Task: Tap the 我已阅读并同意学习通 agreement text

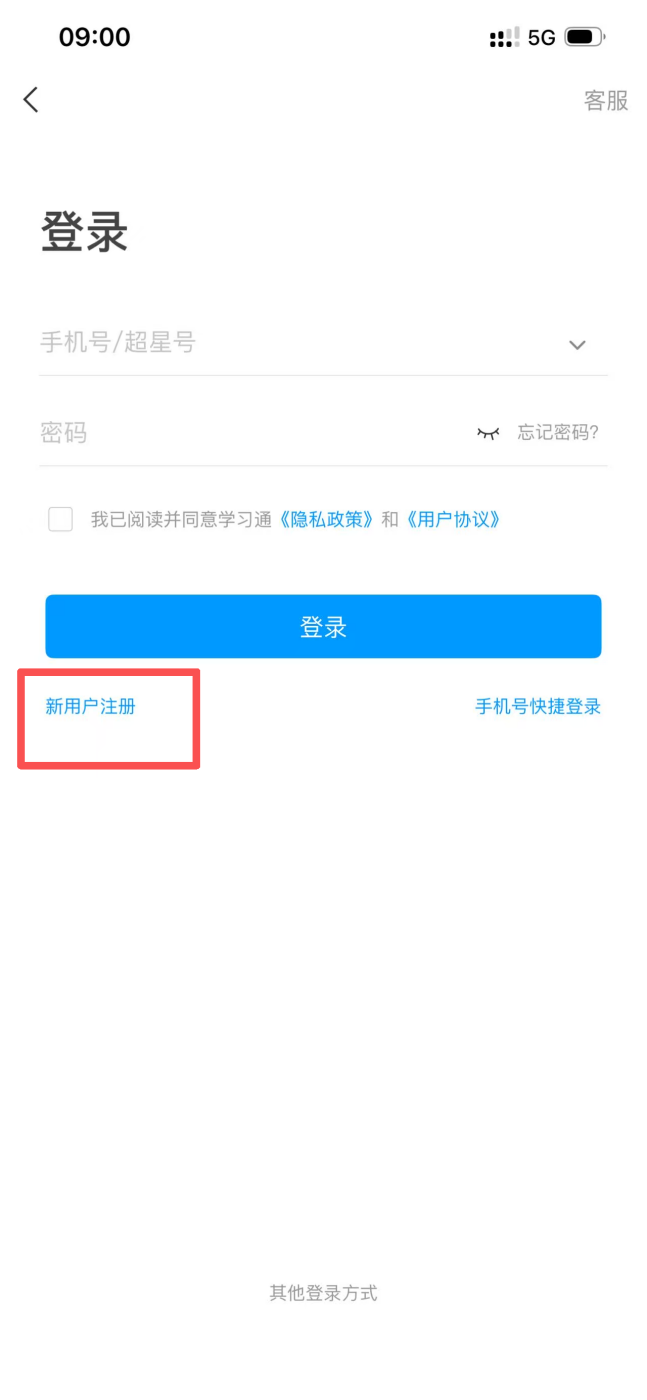Action: pyautogui.click(x=181, y=519)
